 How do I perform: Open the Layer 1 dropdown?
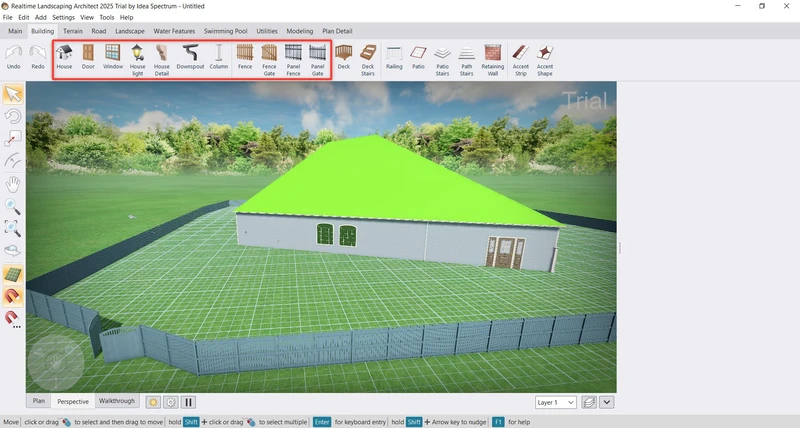[x=556, y=402]
